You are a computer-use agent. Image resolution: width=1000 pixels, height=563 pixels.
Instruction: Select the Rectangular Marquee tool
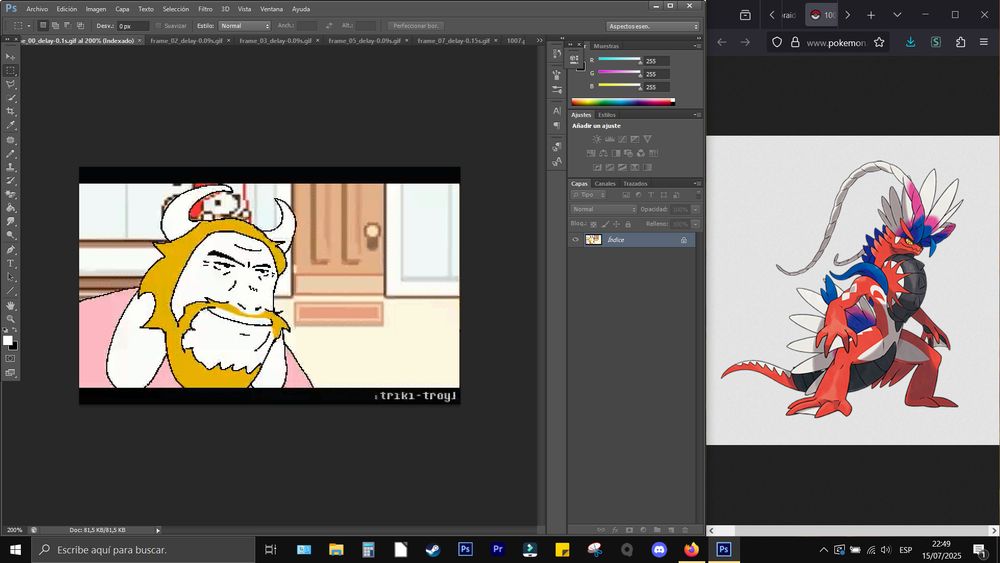(10, 71)
